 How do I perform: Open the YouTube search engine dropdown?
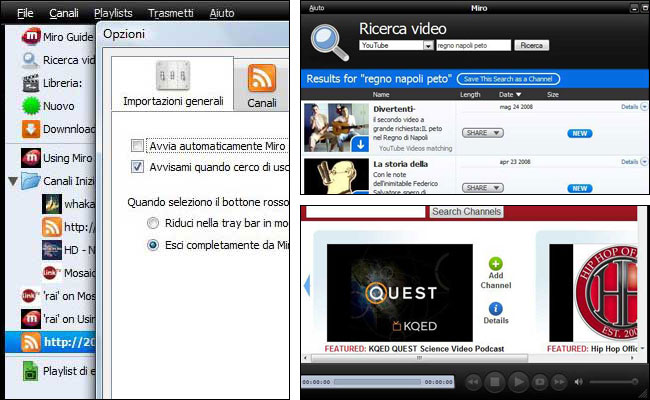click(x=428, y=46)
